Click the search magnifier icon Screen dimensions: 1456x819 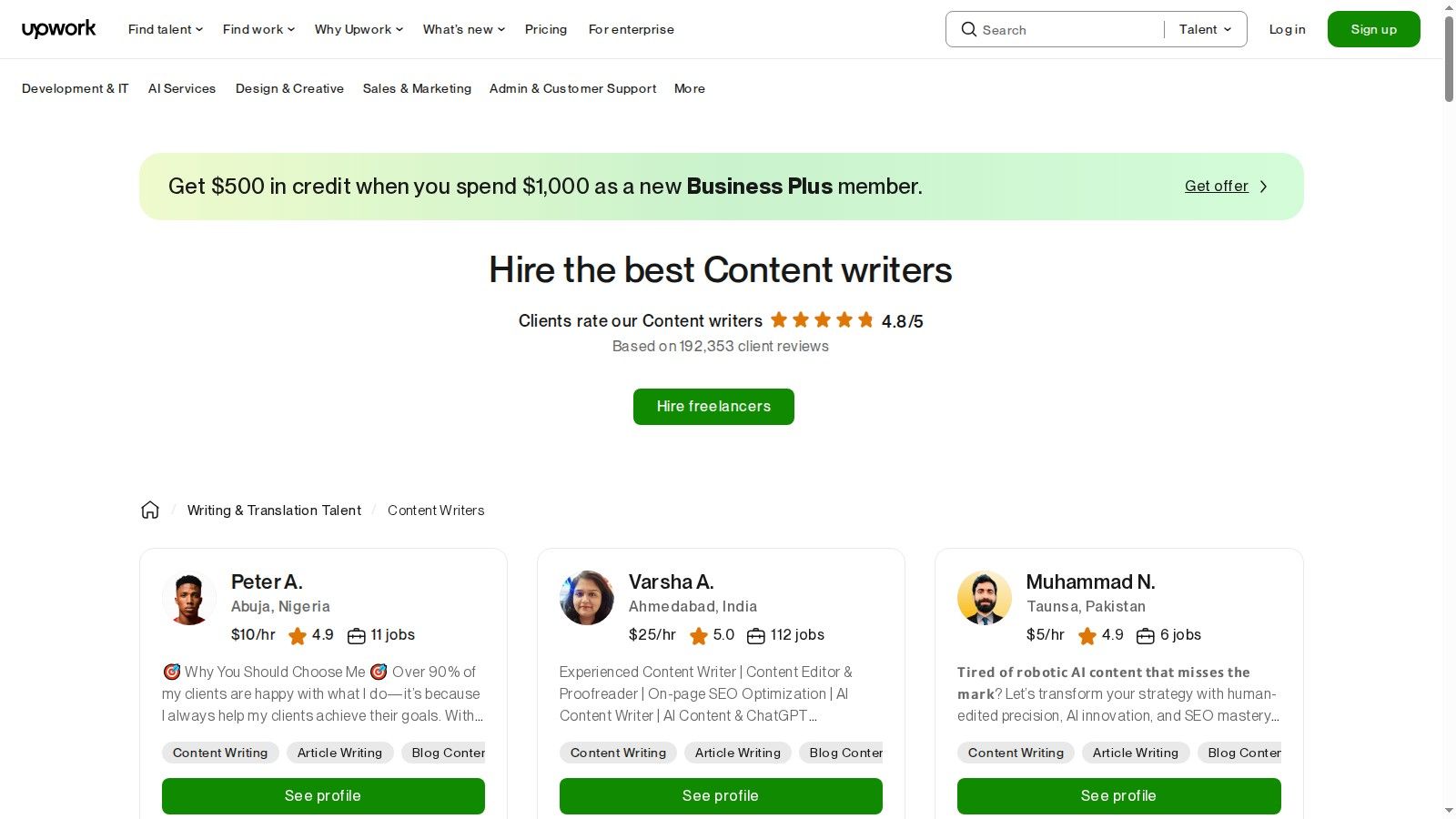(969, 29)
